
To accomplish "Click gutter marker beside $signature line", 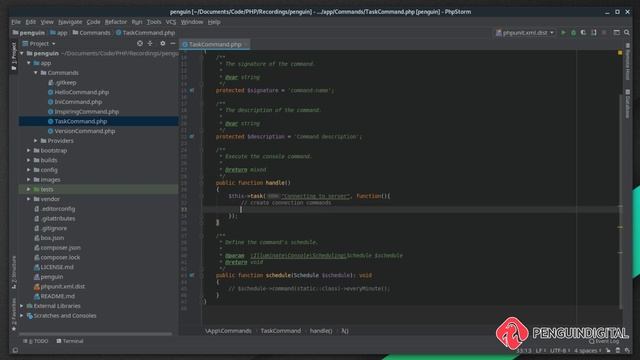I will point(192,90).
